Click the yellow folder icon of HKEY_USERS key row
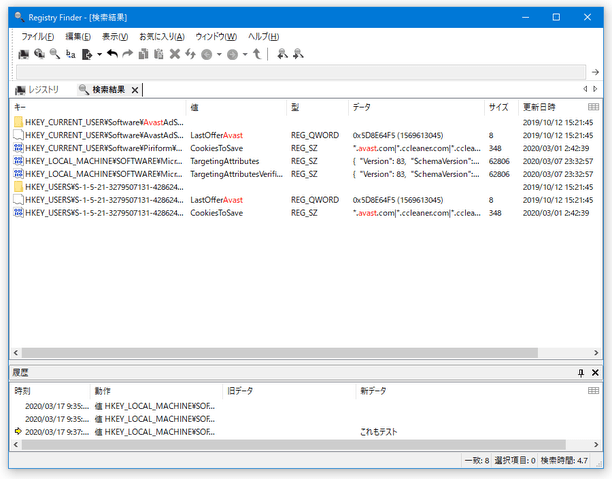The height and width of the screenshot is (479, 612). coord(18,187)
